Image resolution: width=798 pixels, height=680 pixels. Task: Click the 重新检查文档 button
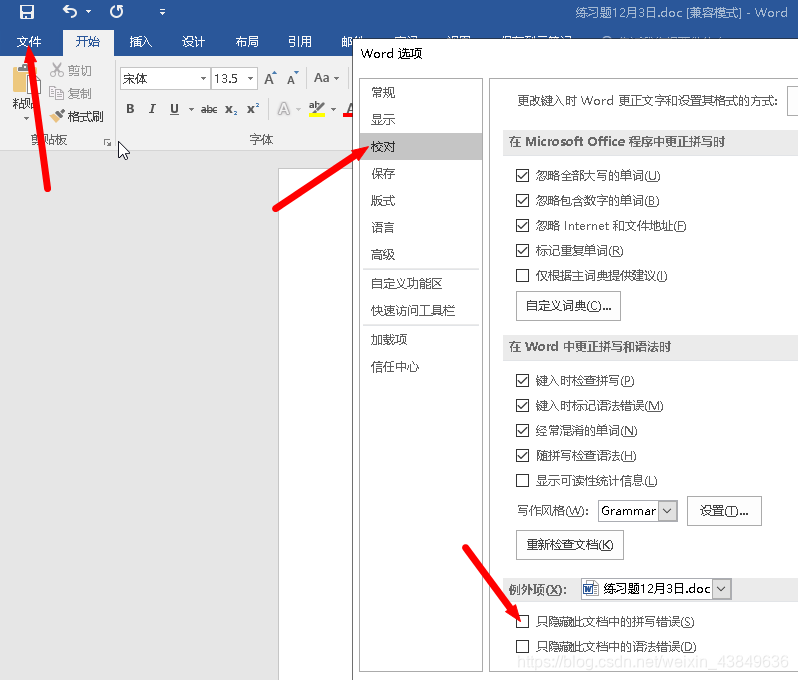[569, 545]
